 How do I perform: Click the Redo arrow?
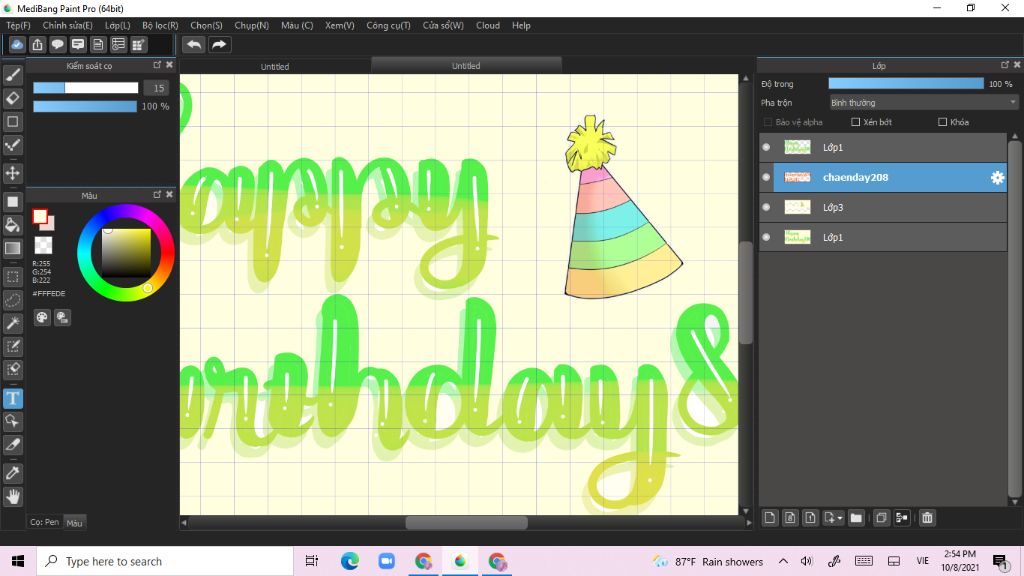(x=219, y=44)
